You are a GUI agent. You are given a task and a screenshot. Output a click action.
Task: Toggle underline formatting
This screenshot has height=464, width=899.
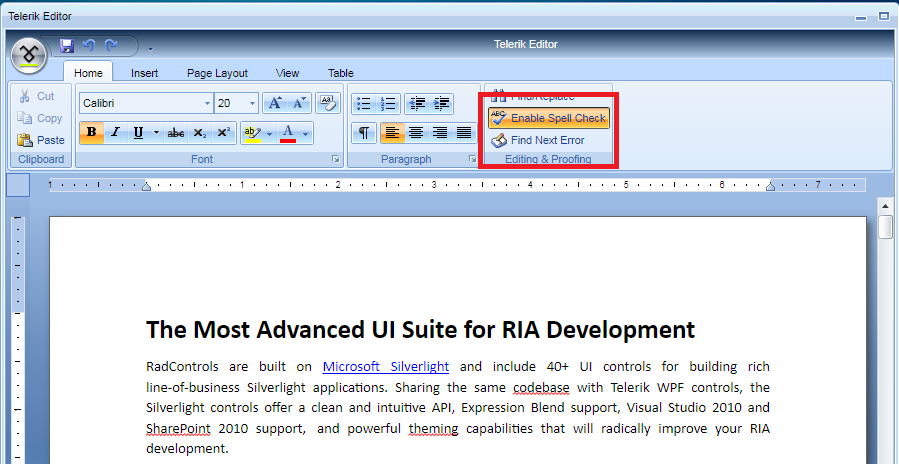click(x=138, y=132)
